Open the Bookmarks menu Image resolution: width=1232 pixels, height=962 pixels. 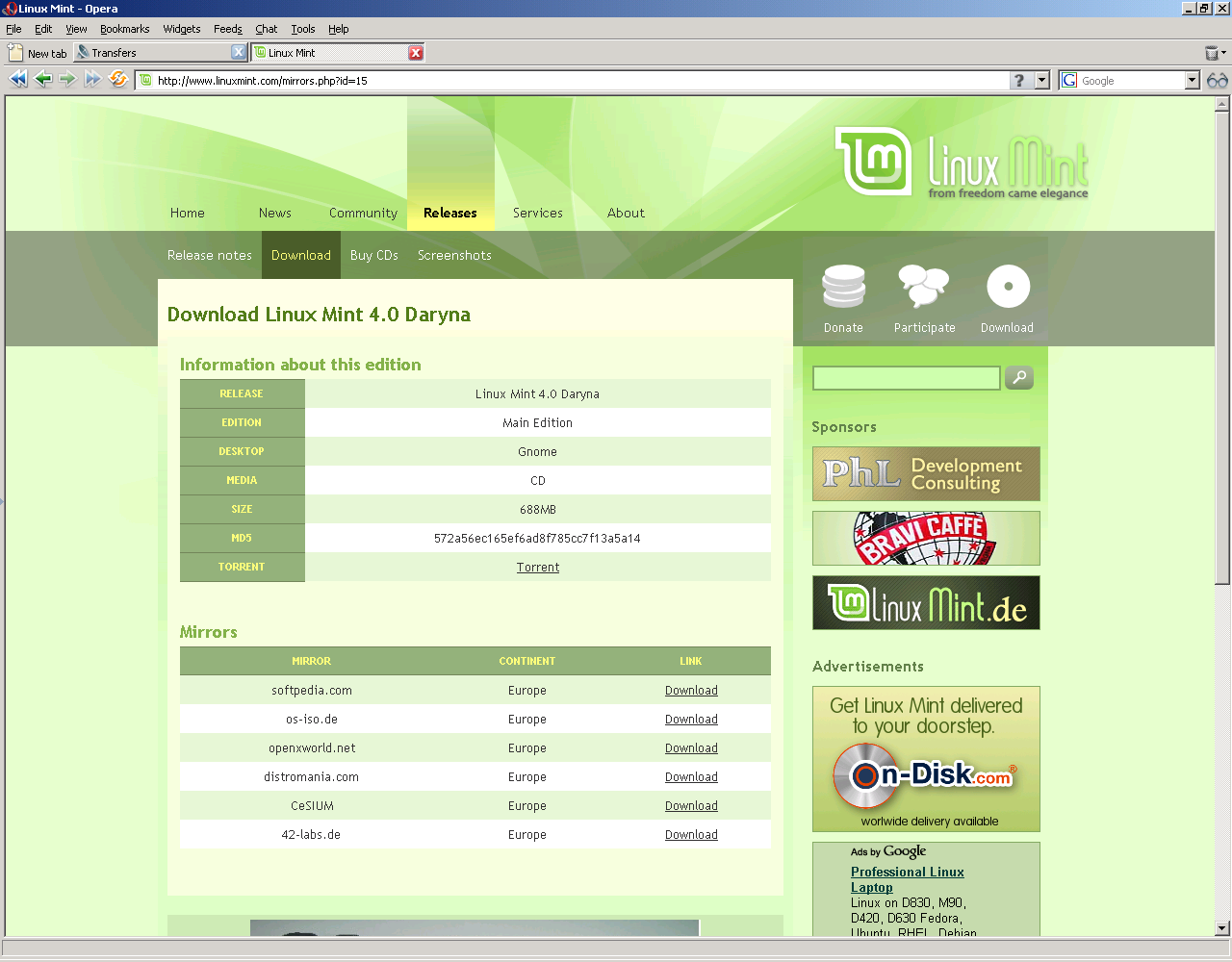click(x=124, y=29)
